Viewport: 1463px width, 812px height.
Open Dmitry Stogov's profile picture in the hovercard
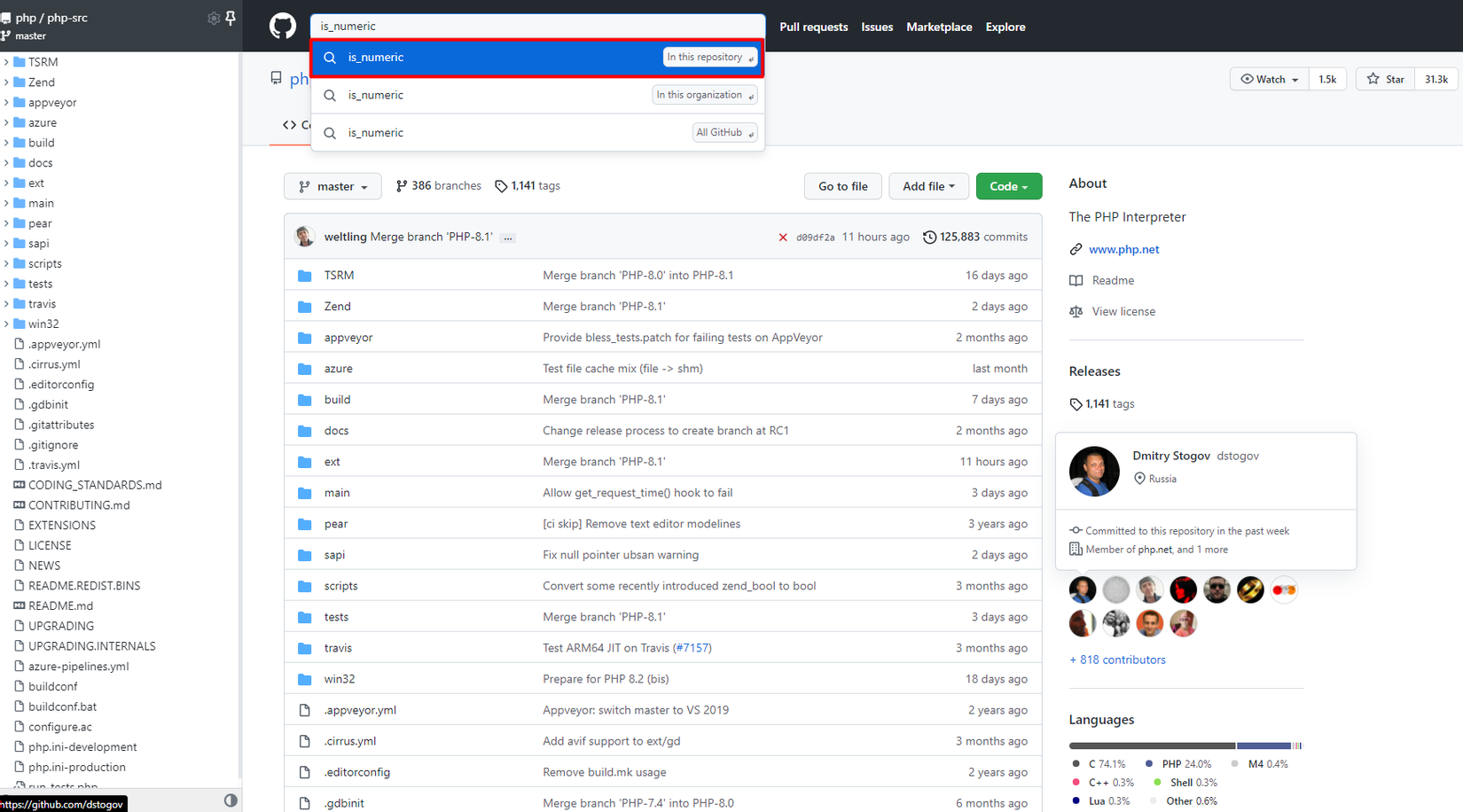(x=1094, y=472)
